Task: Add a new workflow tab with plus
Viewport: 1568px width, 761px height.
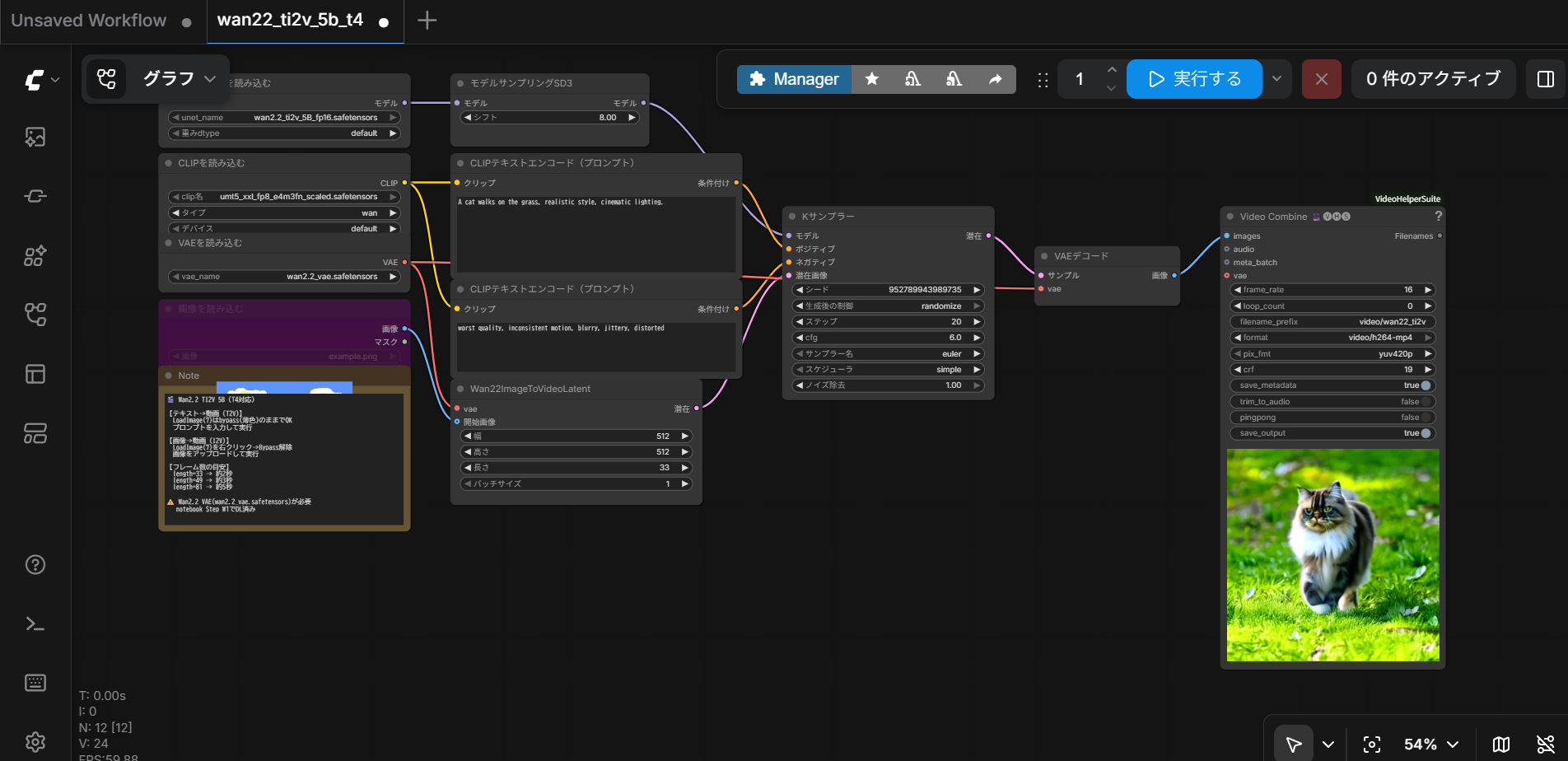Action: tap(427, 21)
